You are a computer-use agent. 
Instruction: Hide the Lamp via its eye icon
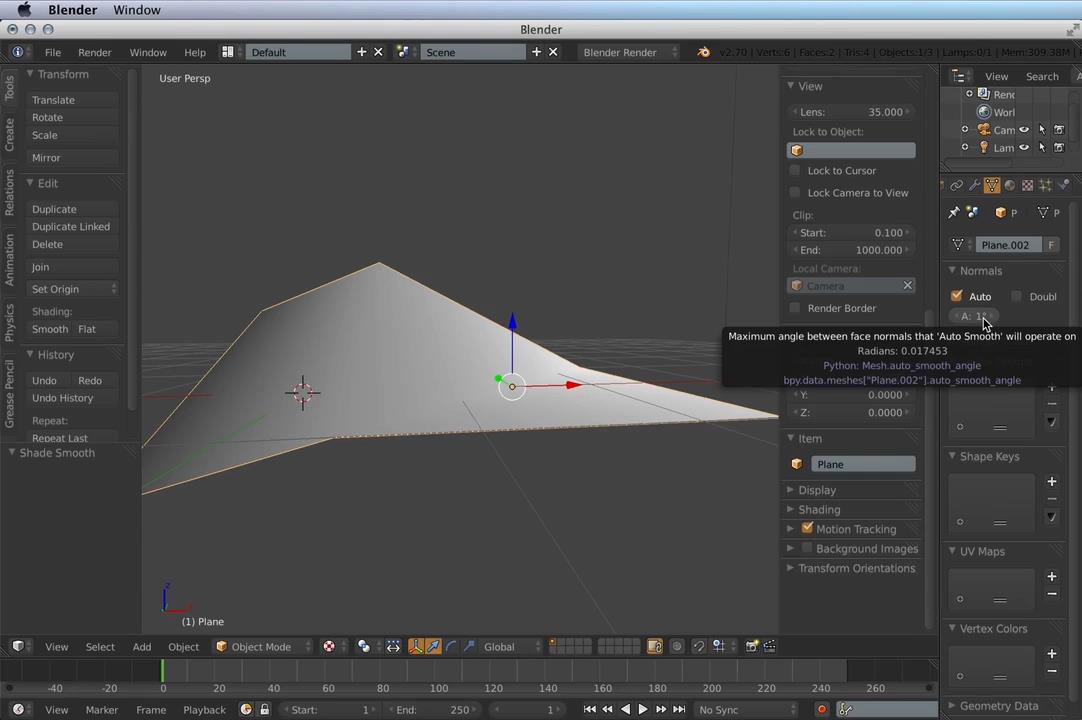click(1024, 147)
